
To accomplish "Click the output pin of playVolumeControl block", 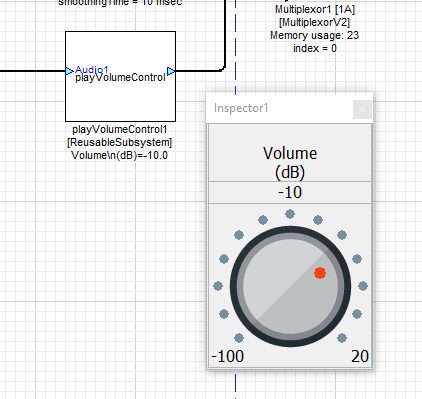I will tap(171, 71).
